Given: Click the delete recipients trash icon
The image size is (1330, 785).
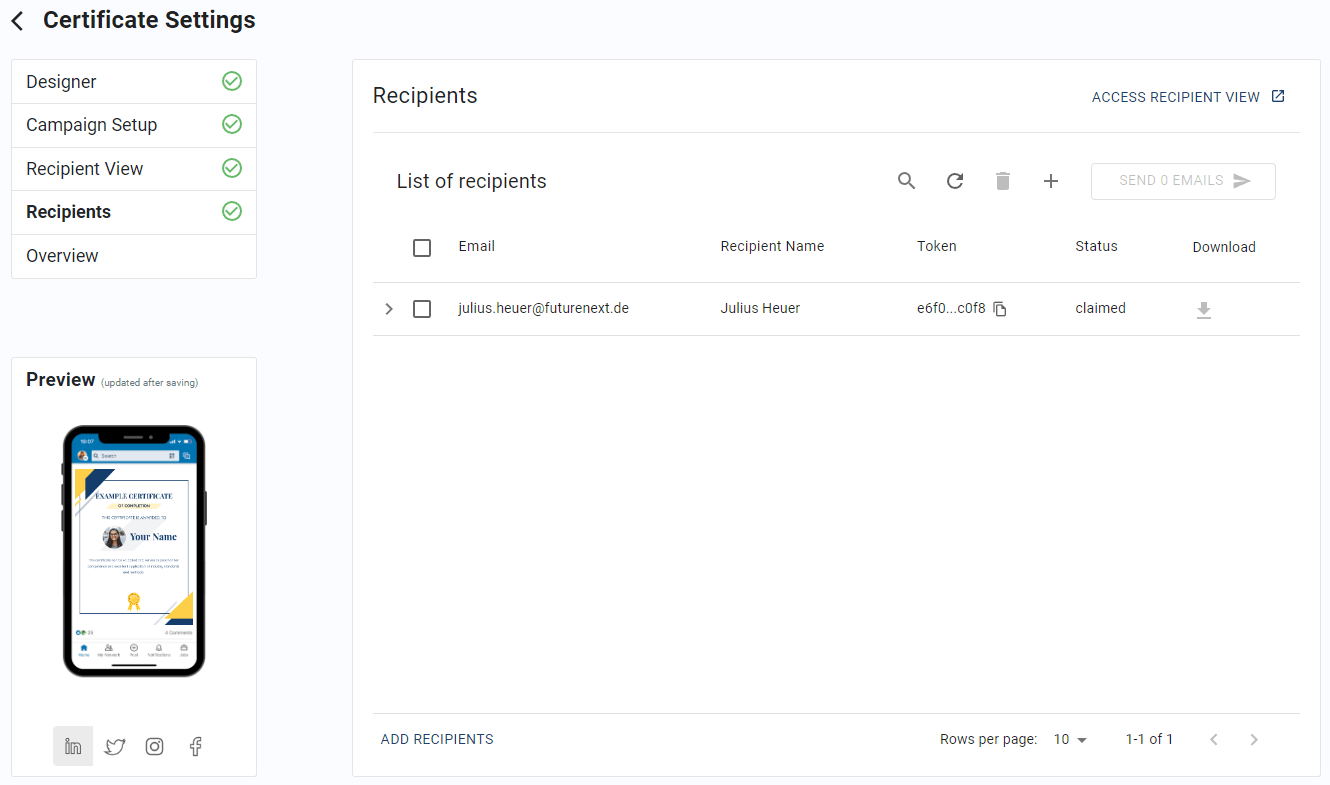Looking at the screenshot, I should coord(1003,181).
